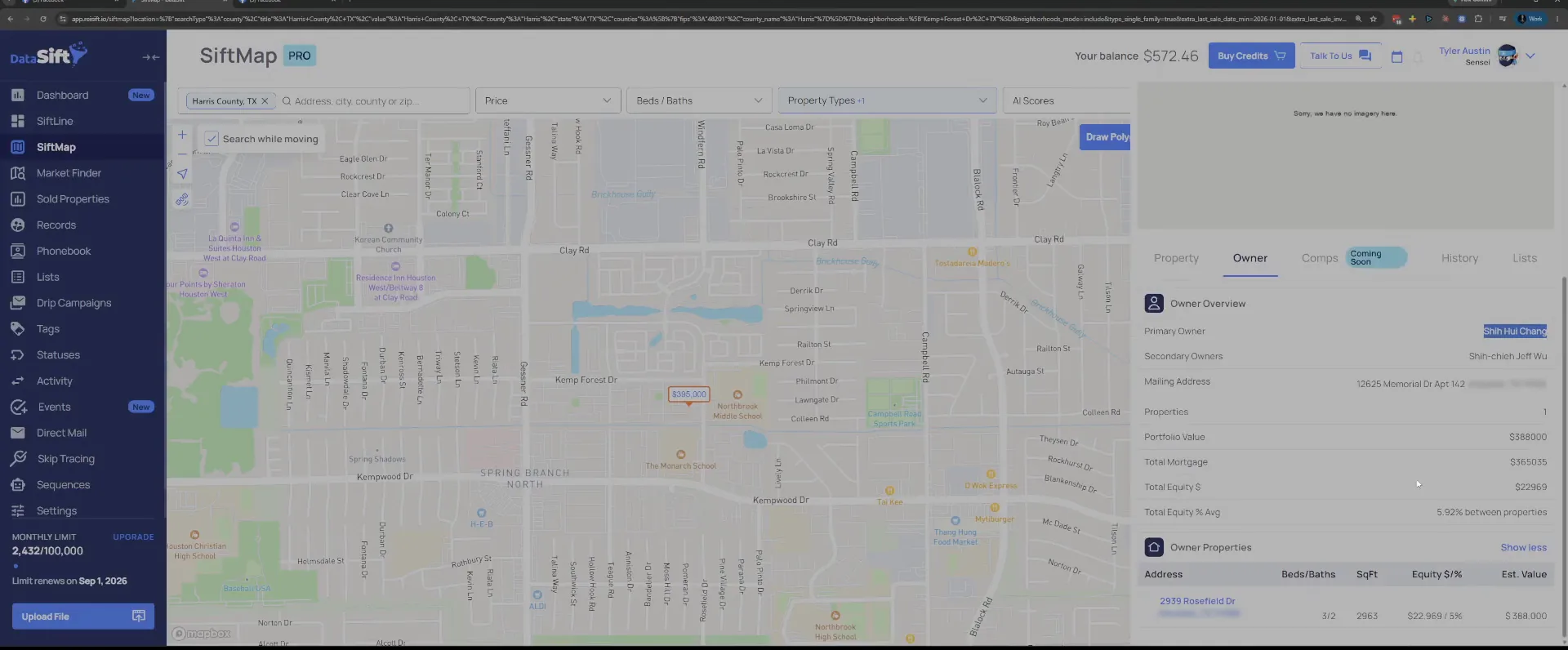Open SiftLine via its grid icon
Viewport: 1568px width, 650px height.
[18, 121]
